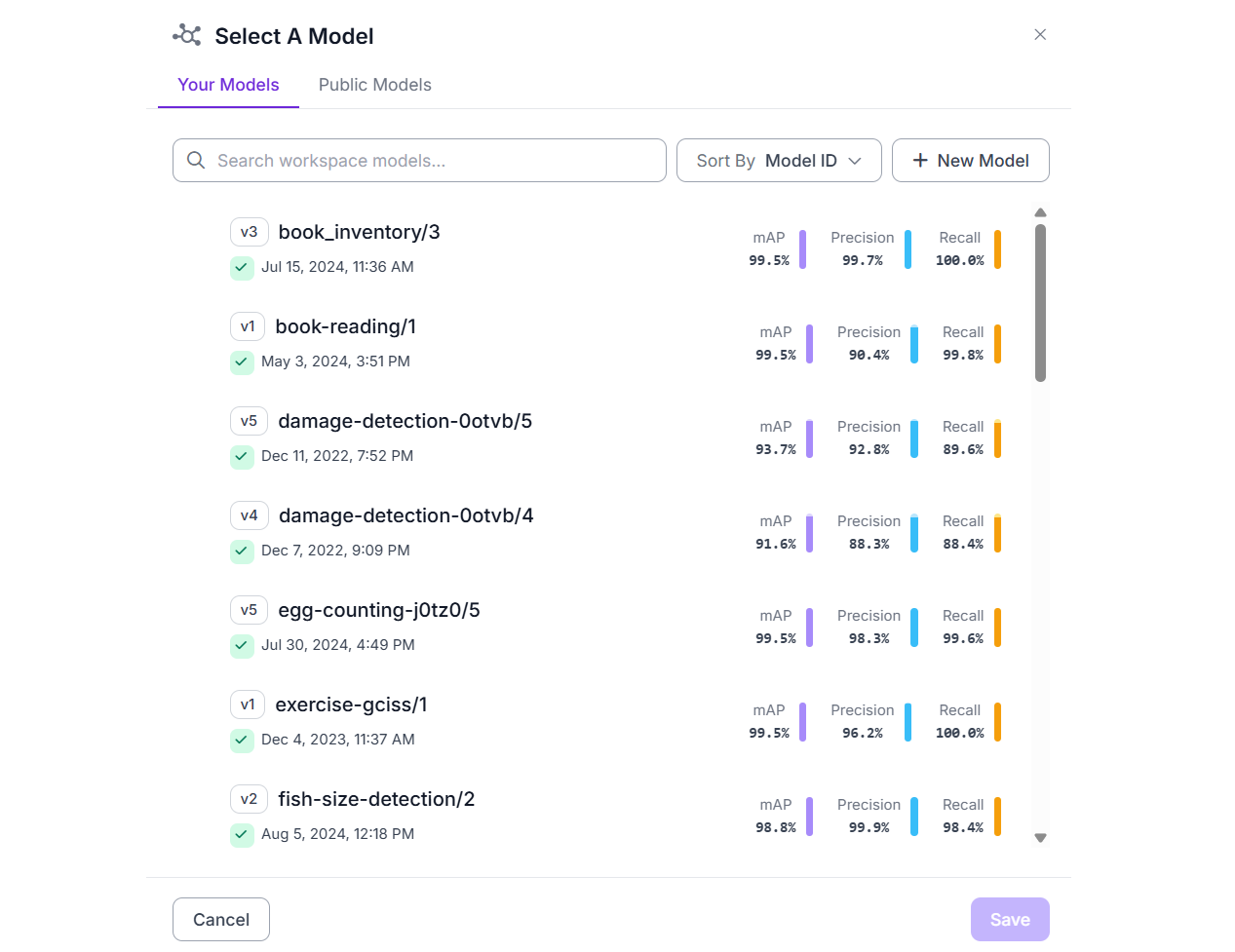Click the green check under damage-detection-0otvb/5

point(242,456)
